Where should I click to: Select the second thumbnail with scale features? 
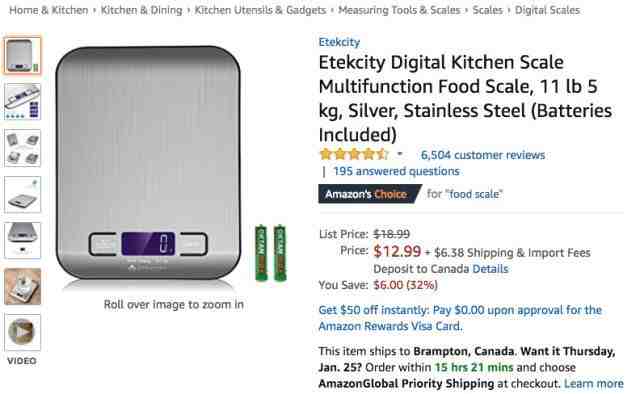(x=22, y=101)
